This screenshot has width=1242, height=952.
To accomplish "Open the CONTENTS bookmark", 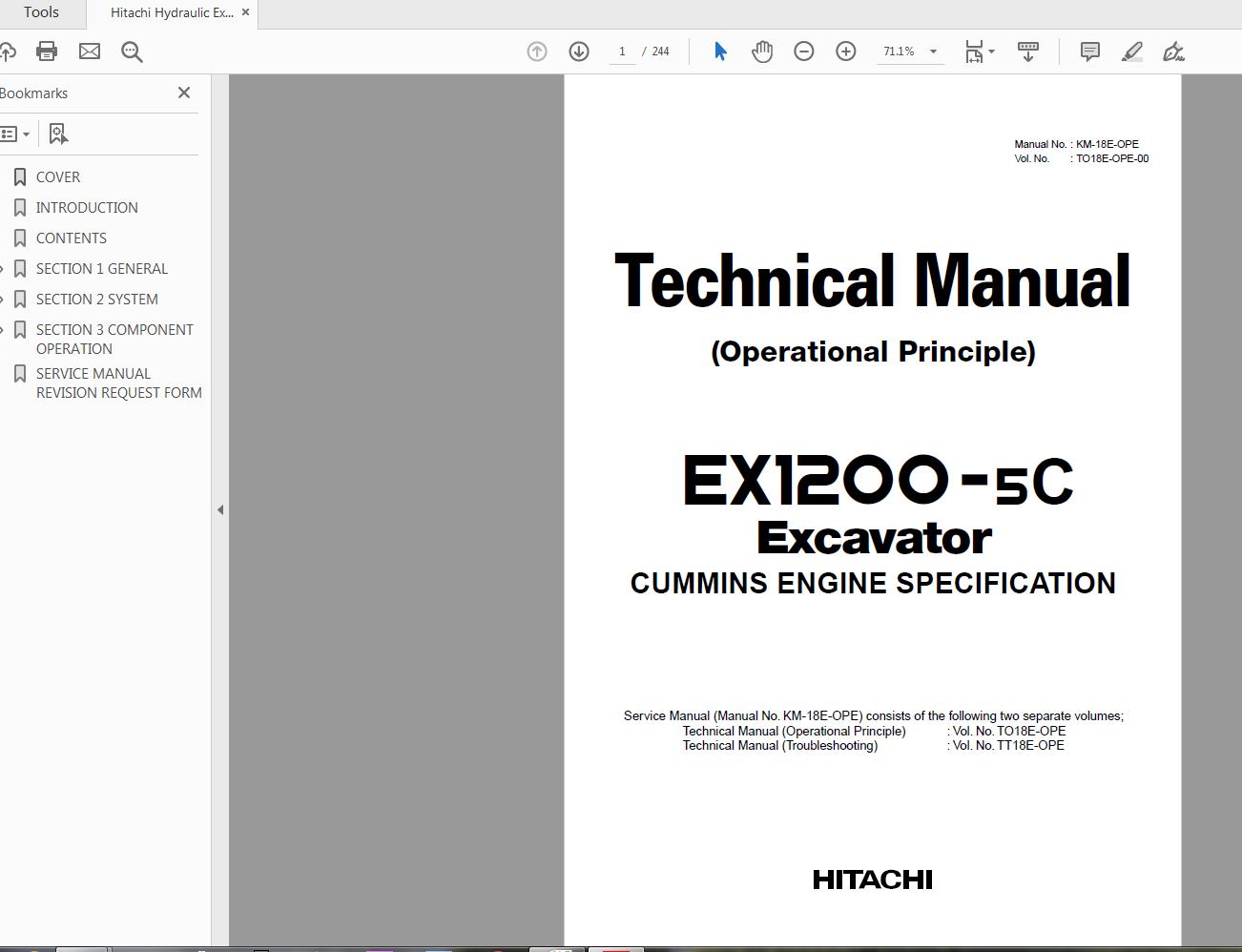I will point(72,238).
